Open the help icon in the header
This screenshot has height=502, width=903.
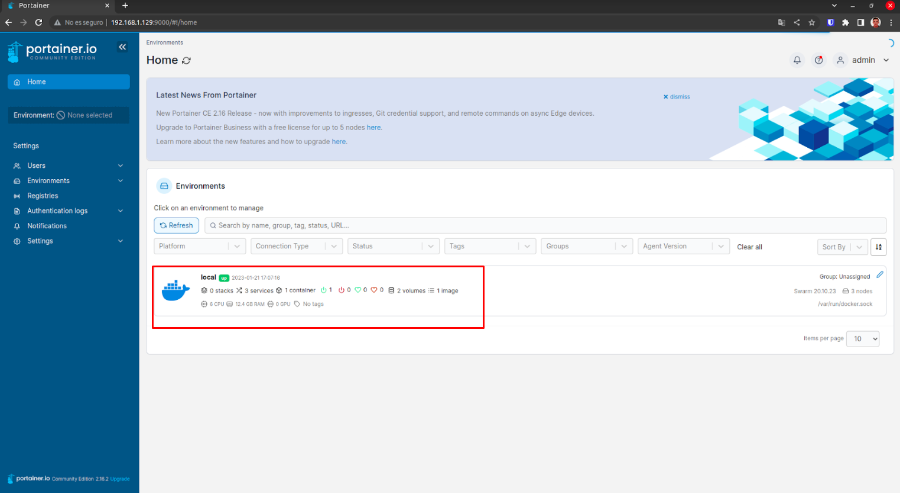(x=819, y=60)
